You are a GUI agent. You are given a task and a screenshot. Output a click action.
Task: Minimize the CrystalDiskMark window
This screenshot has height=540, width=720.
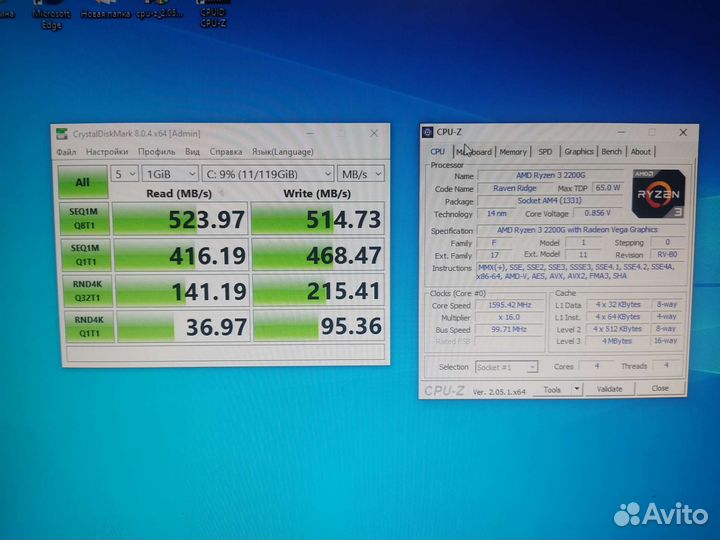coord(311,133)
